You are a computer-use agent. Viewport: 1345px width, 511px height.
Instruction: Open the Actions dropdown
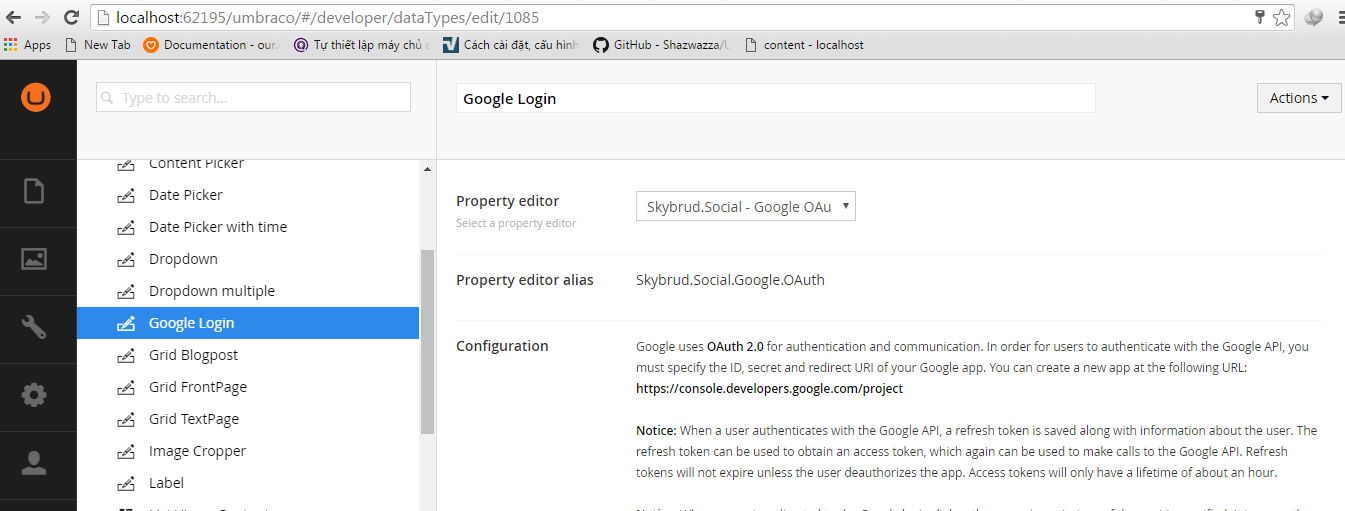tap(1298, 98)
